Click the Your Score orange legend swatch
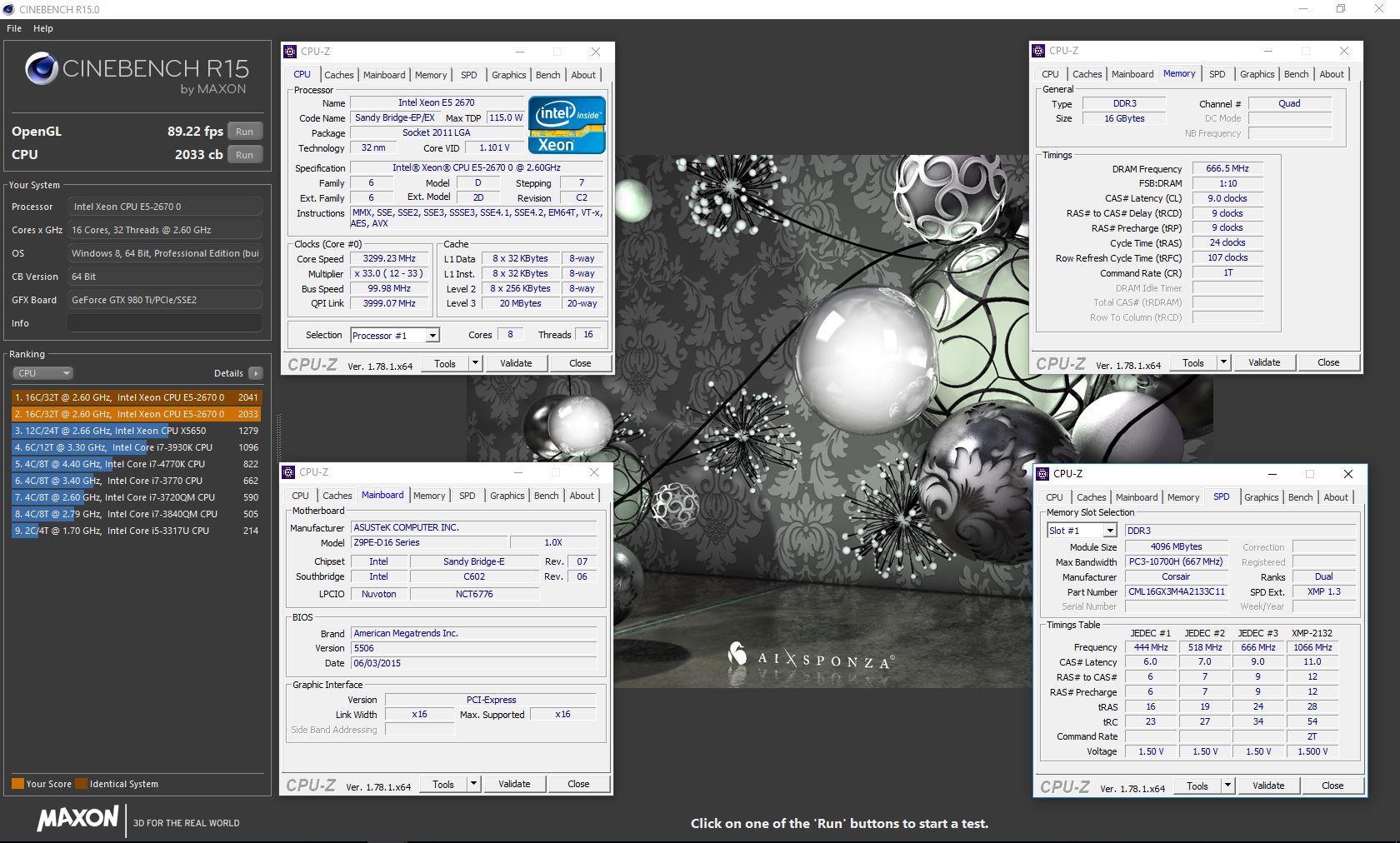The image size is (1400, 843). [17, 784]
